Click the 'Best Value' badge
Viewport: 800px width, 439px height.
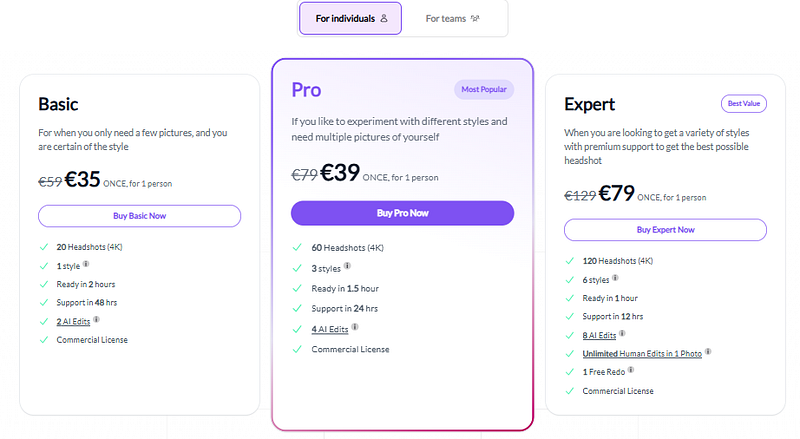(743, 103)
